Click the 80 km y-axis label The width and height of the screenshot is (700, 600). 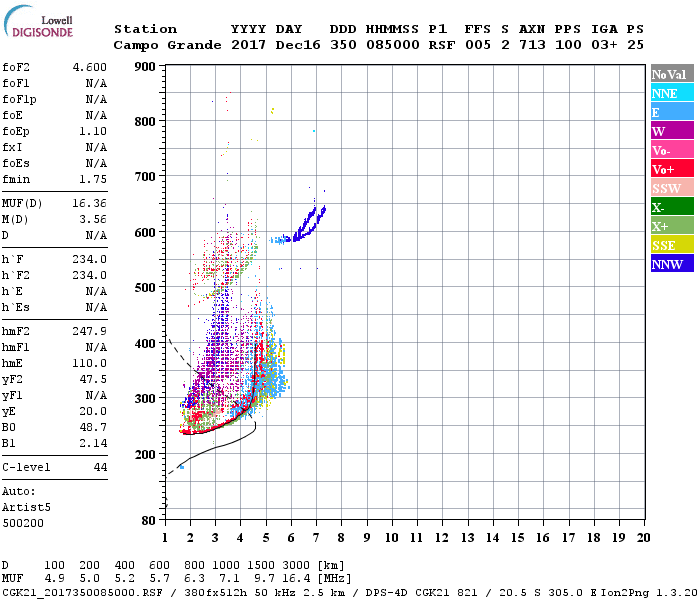(149, 520)
